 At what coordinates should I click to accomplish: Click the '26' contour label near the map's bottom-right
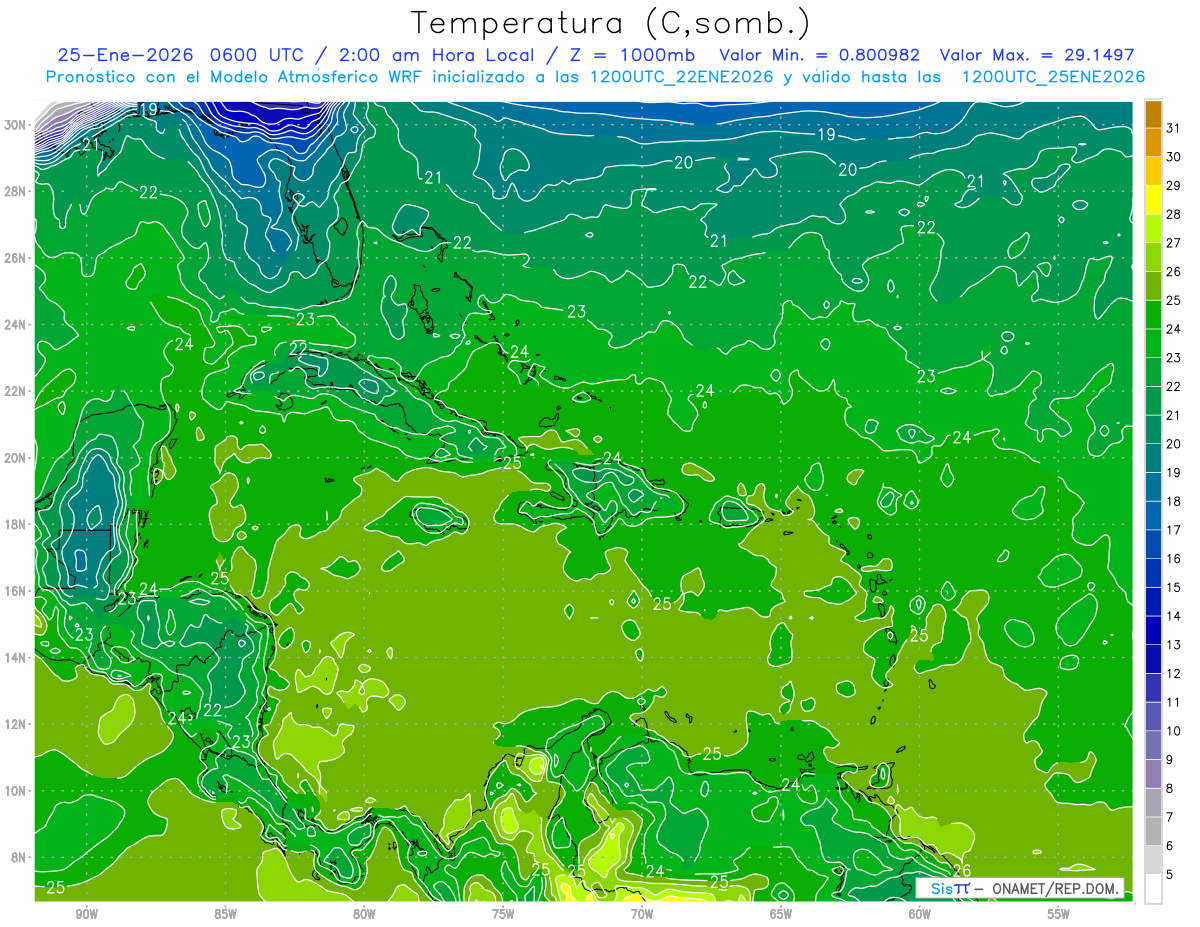coord(962,870)
